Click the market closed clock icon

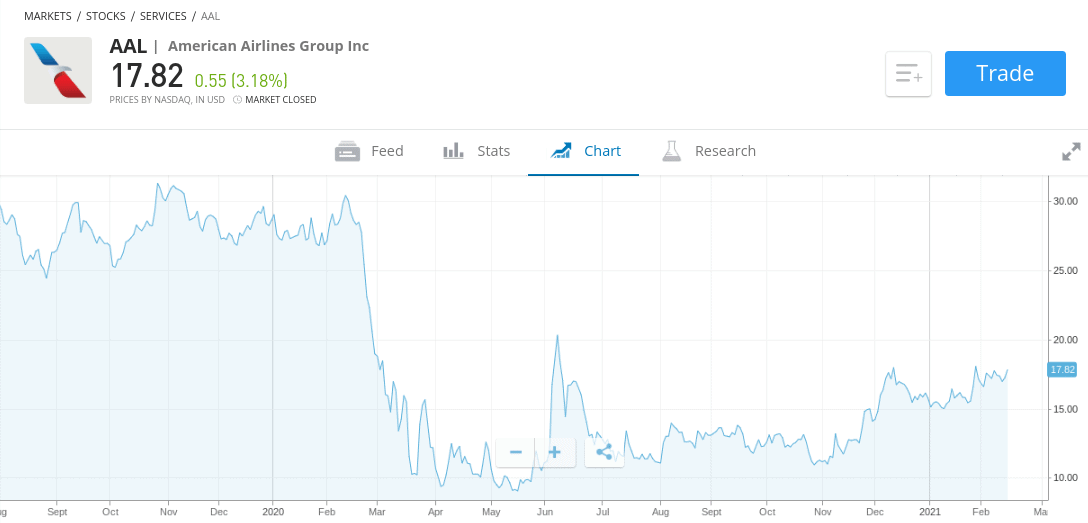coord(237,100)
